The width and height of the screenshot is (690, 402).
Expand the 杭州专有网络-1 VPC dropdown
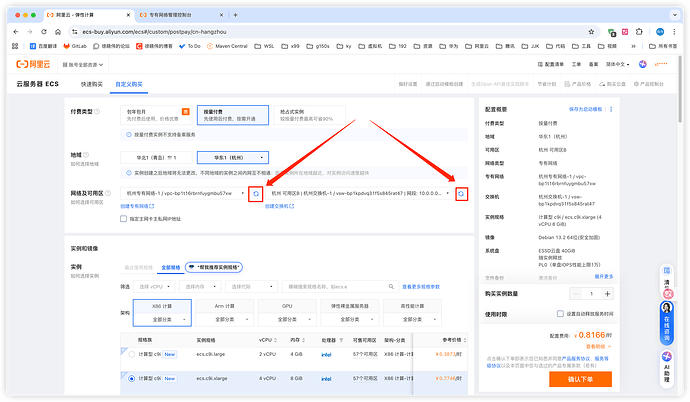[x=183, y=193]
